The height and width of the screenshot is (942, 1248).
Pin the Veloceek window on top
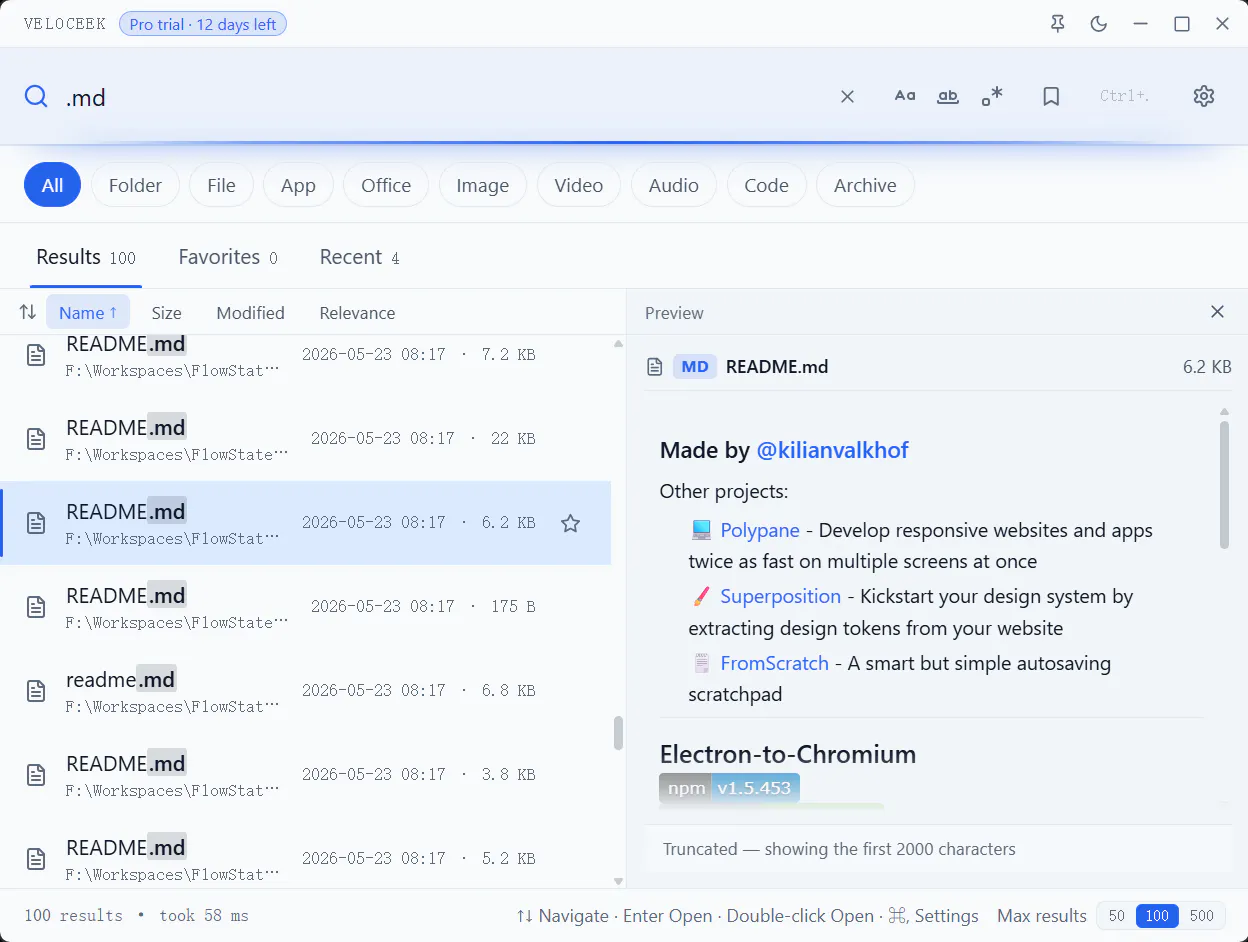(x=1058, y=24)
